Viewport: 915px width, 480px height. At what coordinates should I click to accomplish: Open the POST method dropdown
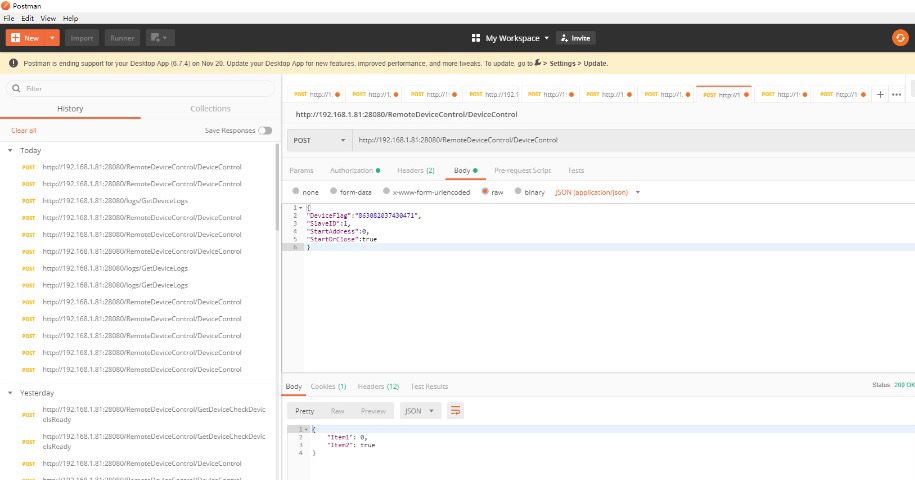coord(319,140)
